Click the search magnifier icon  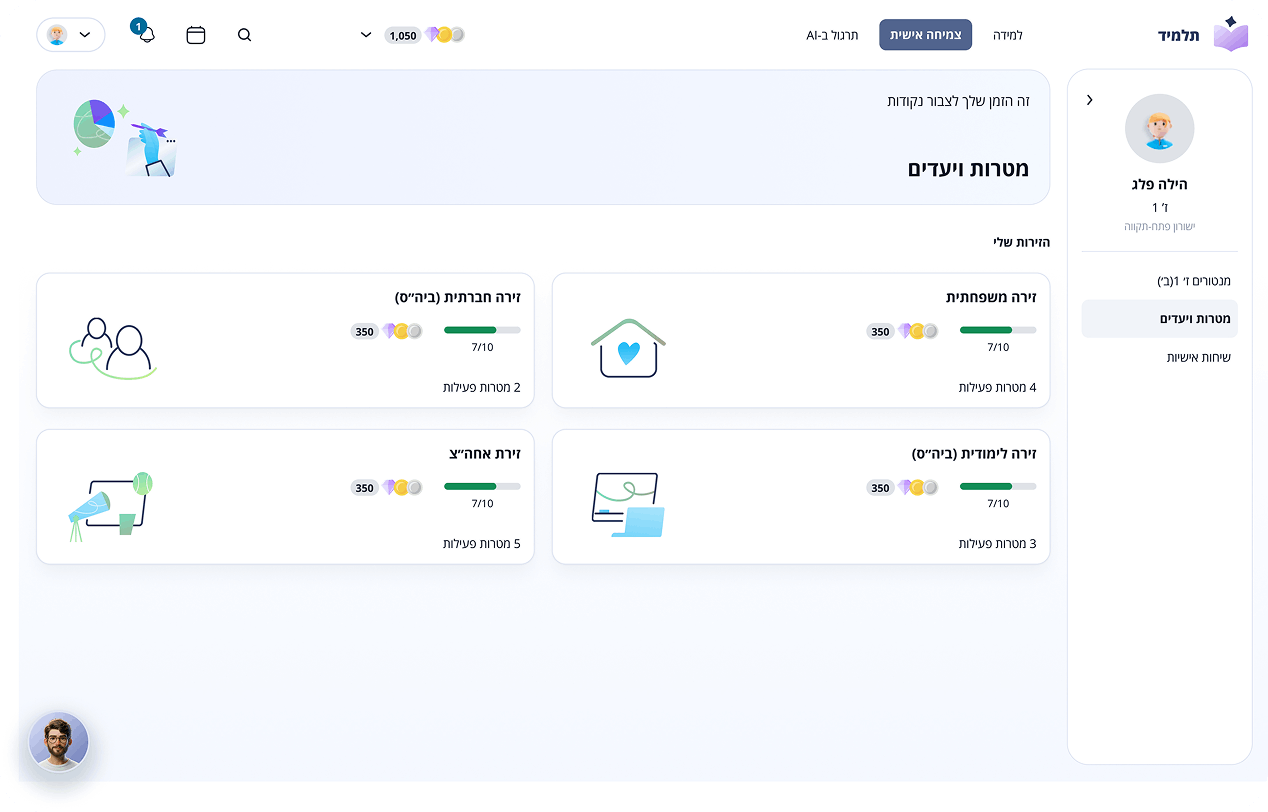[245, 35]
